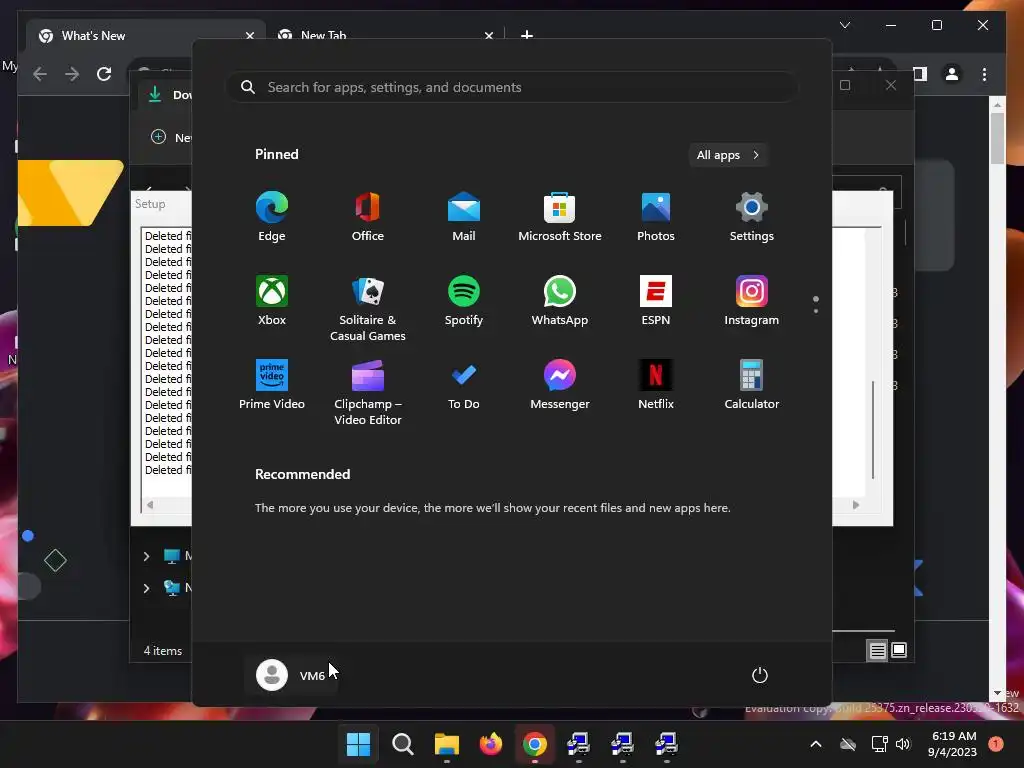Click the Windows Start button on taskbar
Screen dimensions: 1024x768
click(359, 744)
